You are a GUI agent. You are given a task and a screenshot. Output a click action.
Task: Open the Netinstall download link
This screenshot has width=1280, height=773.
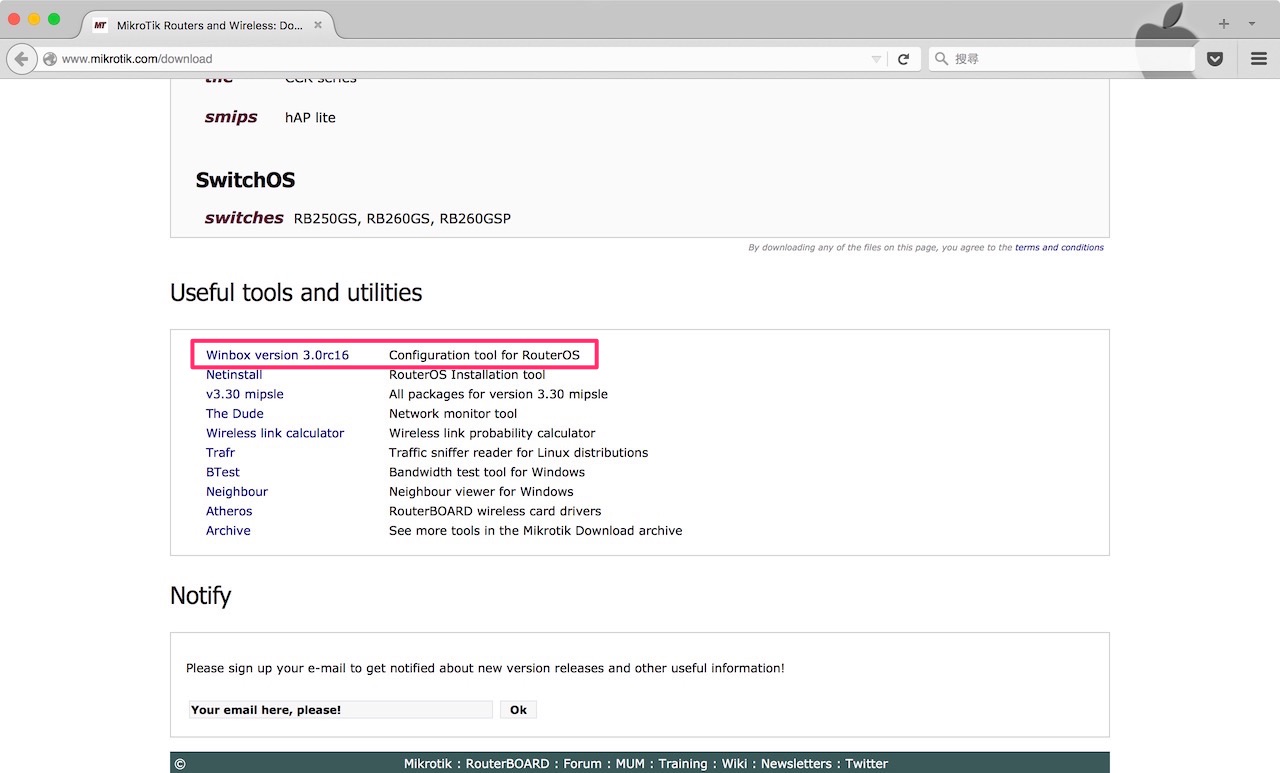[234, 375]
